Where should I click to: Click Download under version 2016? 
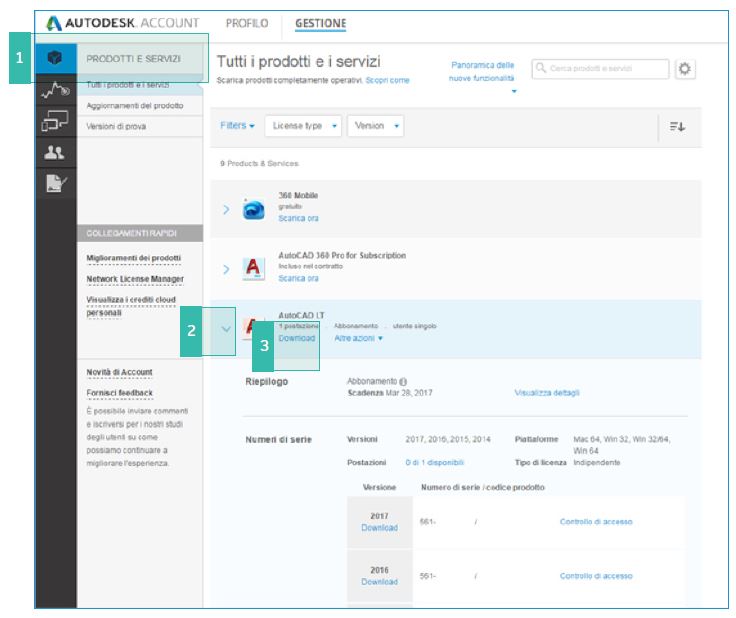pyautogui.click(x=379, y=581)
